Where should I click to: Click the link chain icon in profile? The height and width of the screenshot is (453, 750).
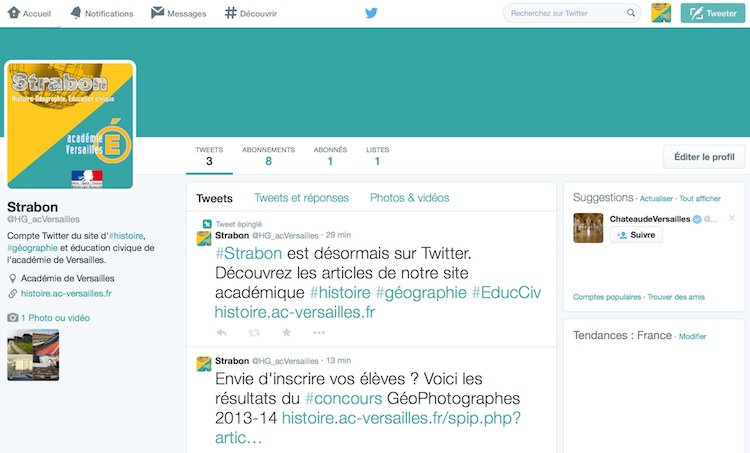12,293
